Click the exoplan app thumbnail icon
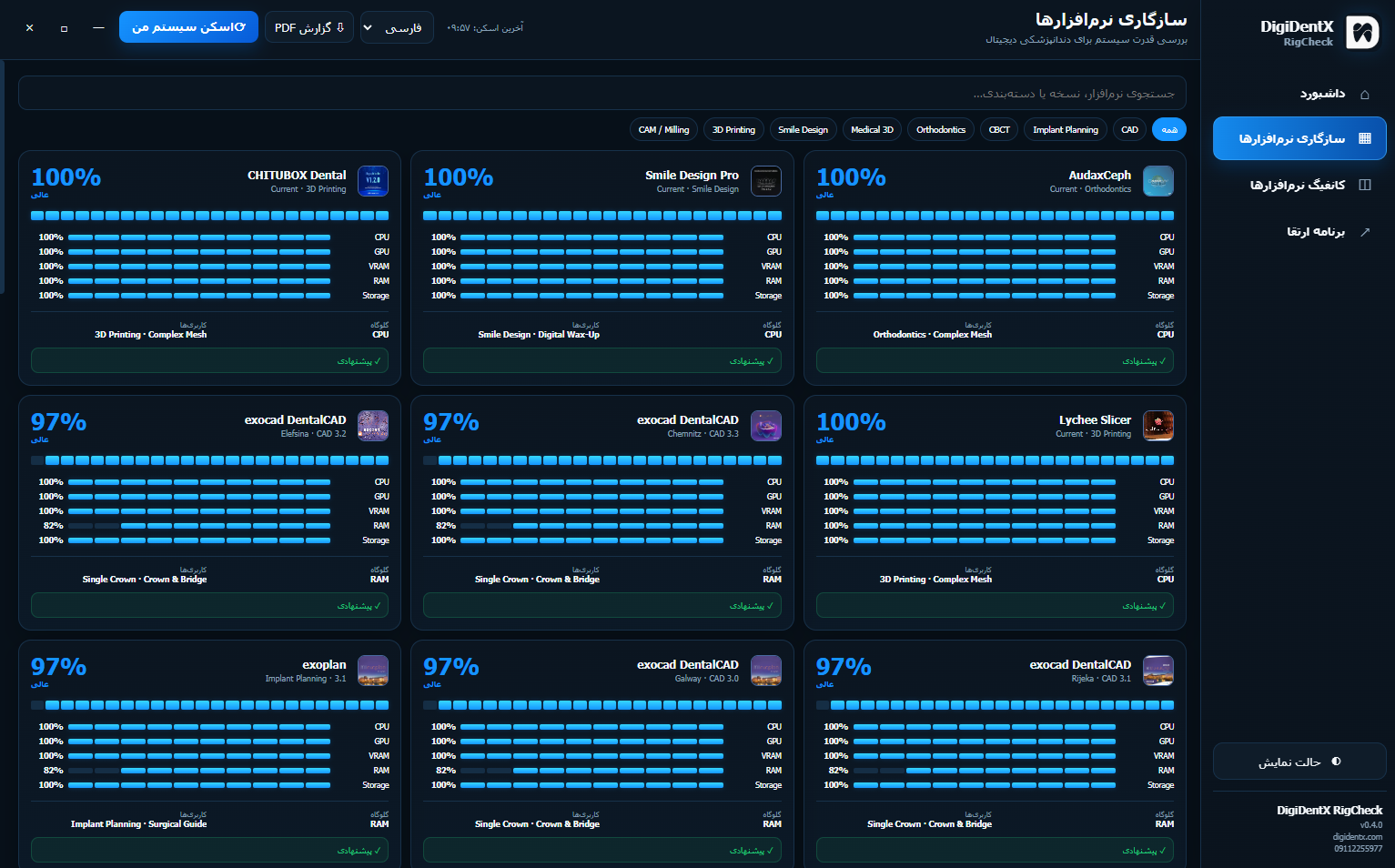 (373, 671)
